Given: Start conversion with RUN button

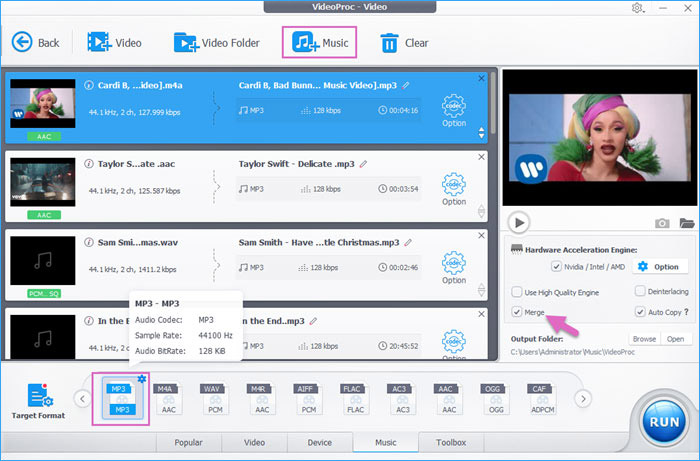Looking at the screenshot, I should click(664, 422).
